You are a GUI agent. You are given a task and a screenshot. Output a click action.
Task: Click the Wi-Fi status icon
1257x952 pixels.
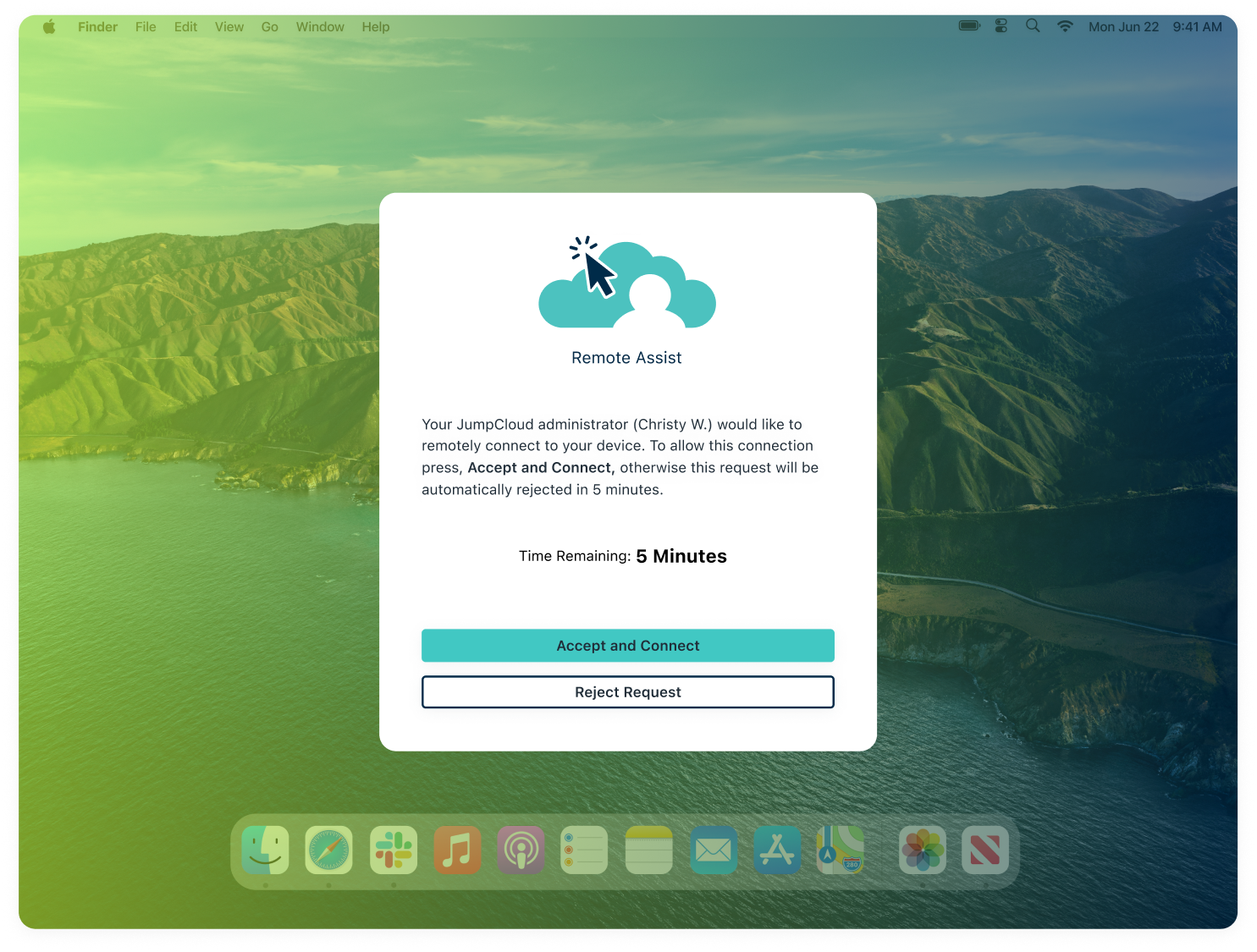pyautogui.click(x=1065, y=26)
